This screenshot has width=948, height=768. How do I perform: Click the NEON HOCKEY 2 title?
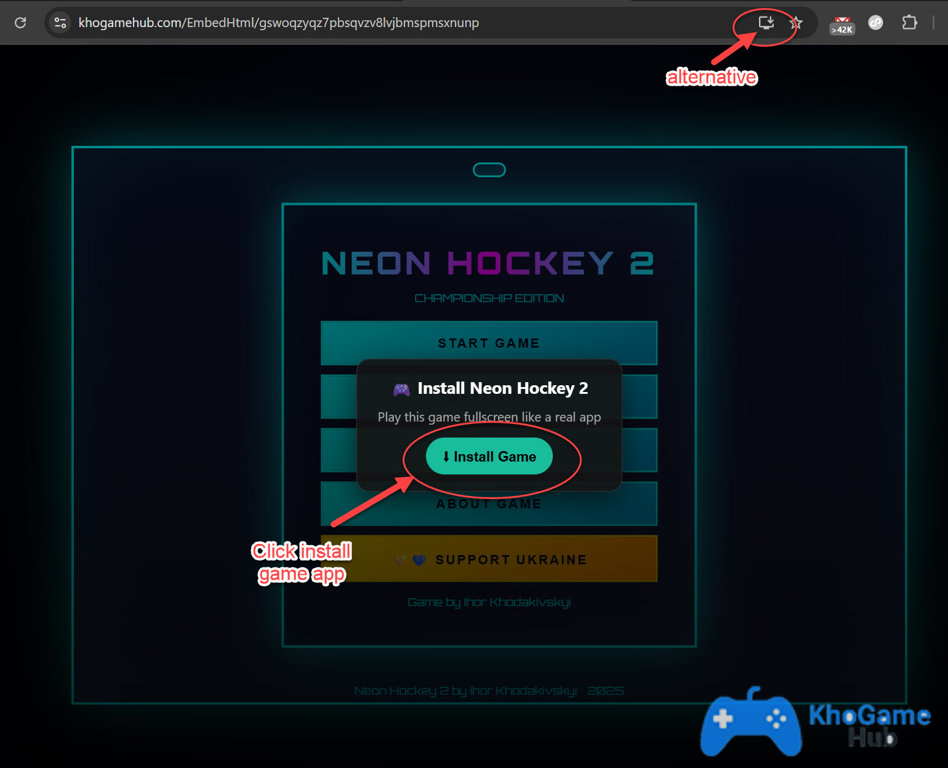click(x=488, y=262)
